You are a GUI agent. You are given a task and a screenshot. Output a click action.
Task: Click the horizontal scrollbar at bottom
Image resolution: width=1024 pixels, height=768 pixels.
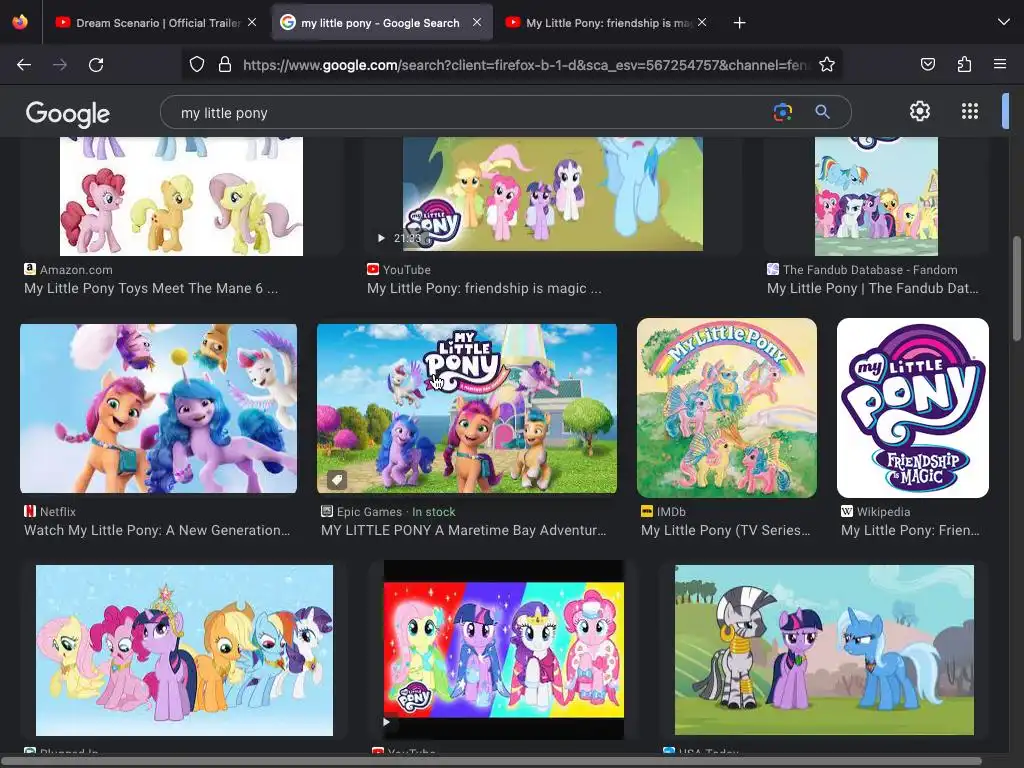point(492,761)
